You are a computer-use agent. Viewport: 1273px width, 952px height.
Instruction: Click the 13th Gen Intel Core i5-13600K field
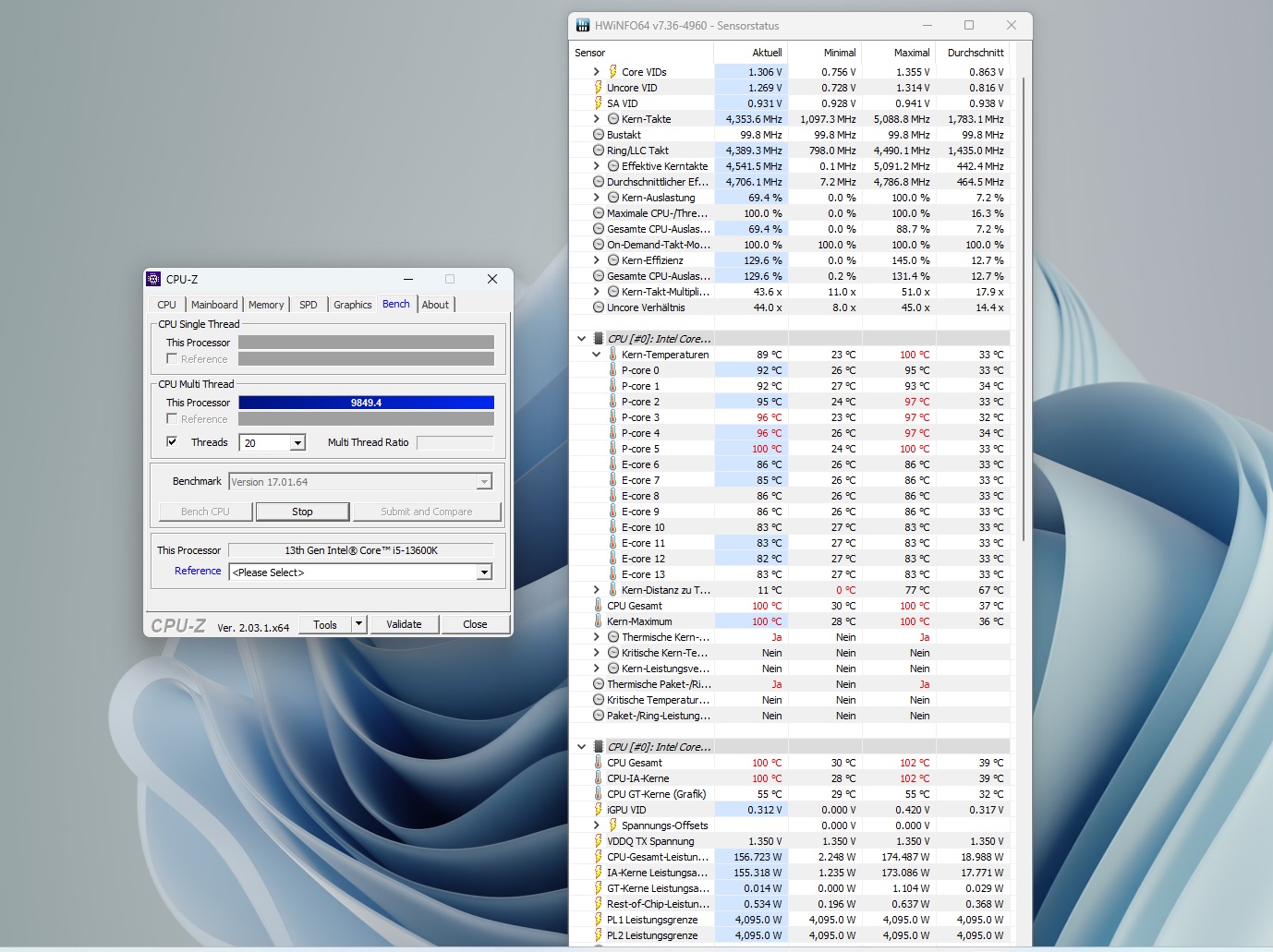361,550
